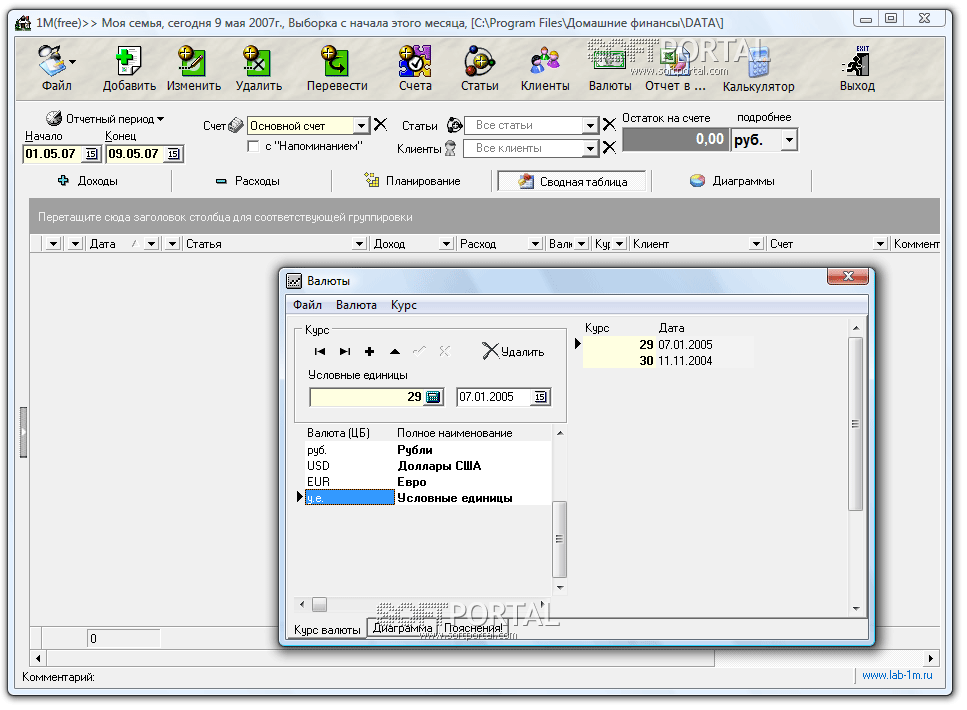This screenshot has width=967, height=710.
Task: Open Файл menu in Валюты window
Action: pos(307,305)
